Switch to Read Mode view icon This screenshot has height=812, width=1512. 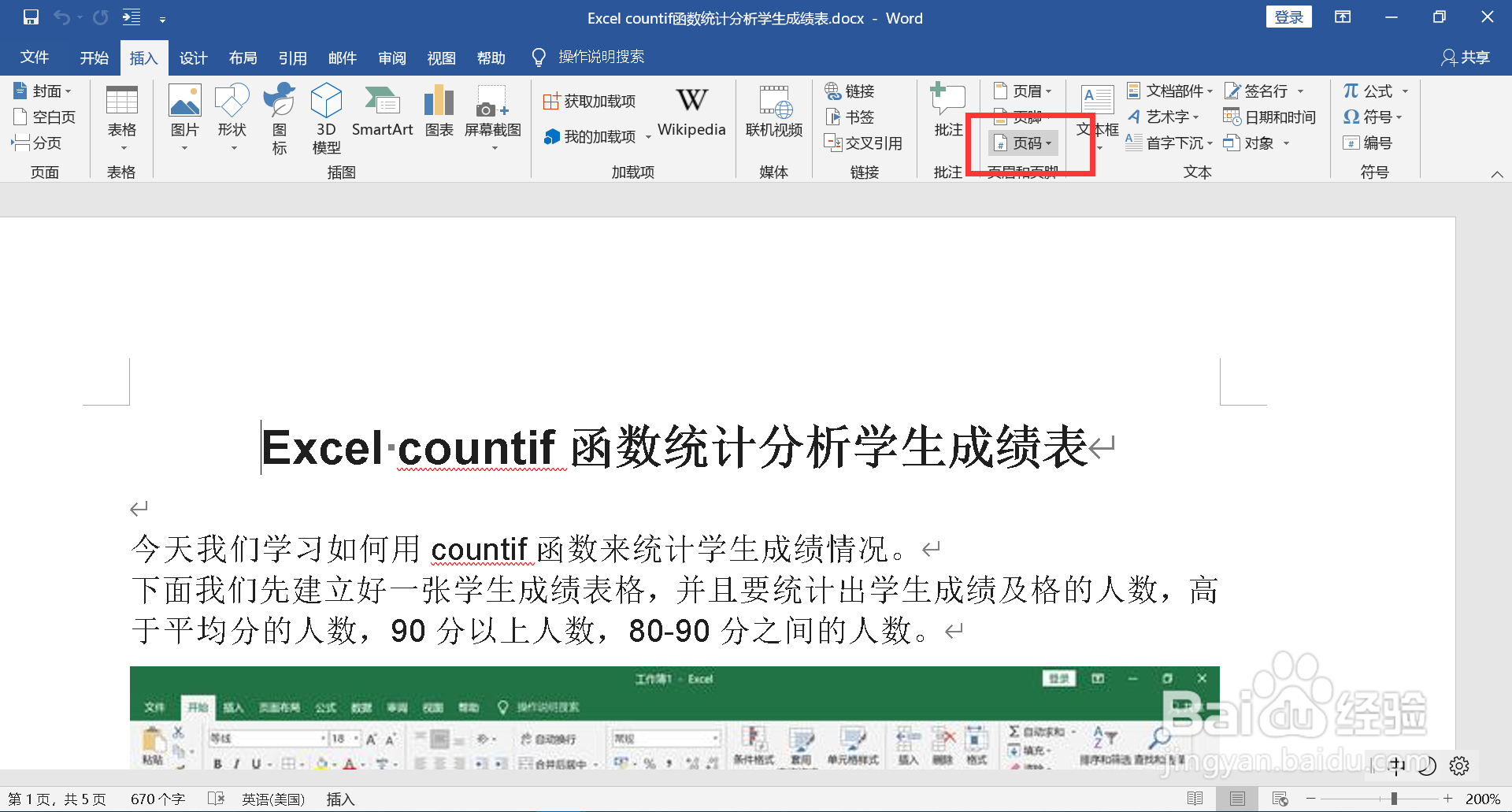pos(1195,799)
